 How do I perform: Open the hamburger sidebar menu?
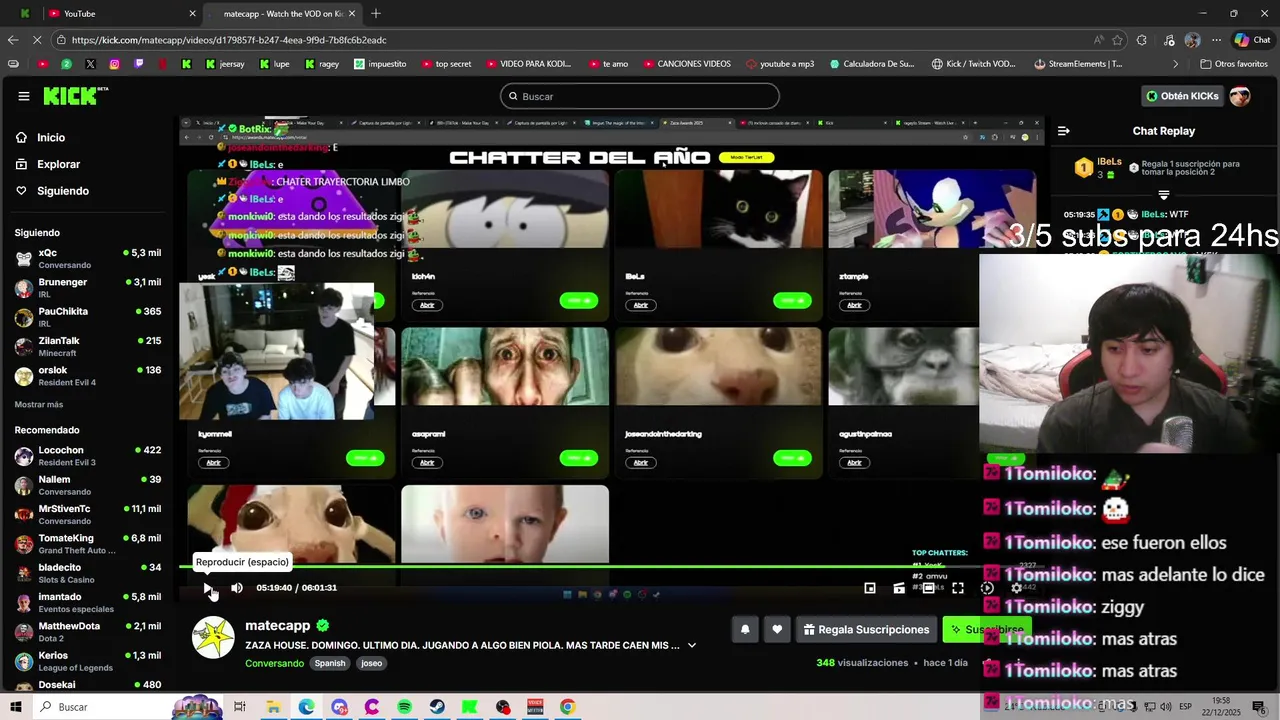click(23, 96)
